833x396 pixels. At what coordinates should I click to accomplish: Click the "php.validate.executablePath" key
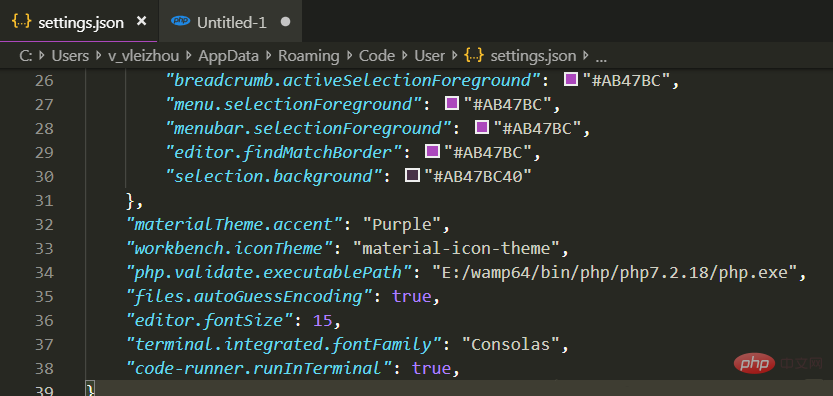point(270,273)
